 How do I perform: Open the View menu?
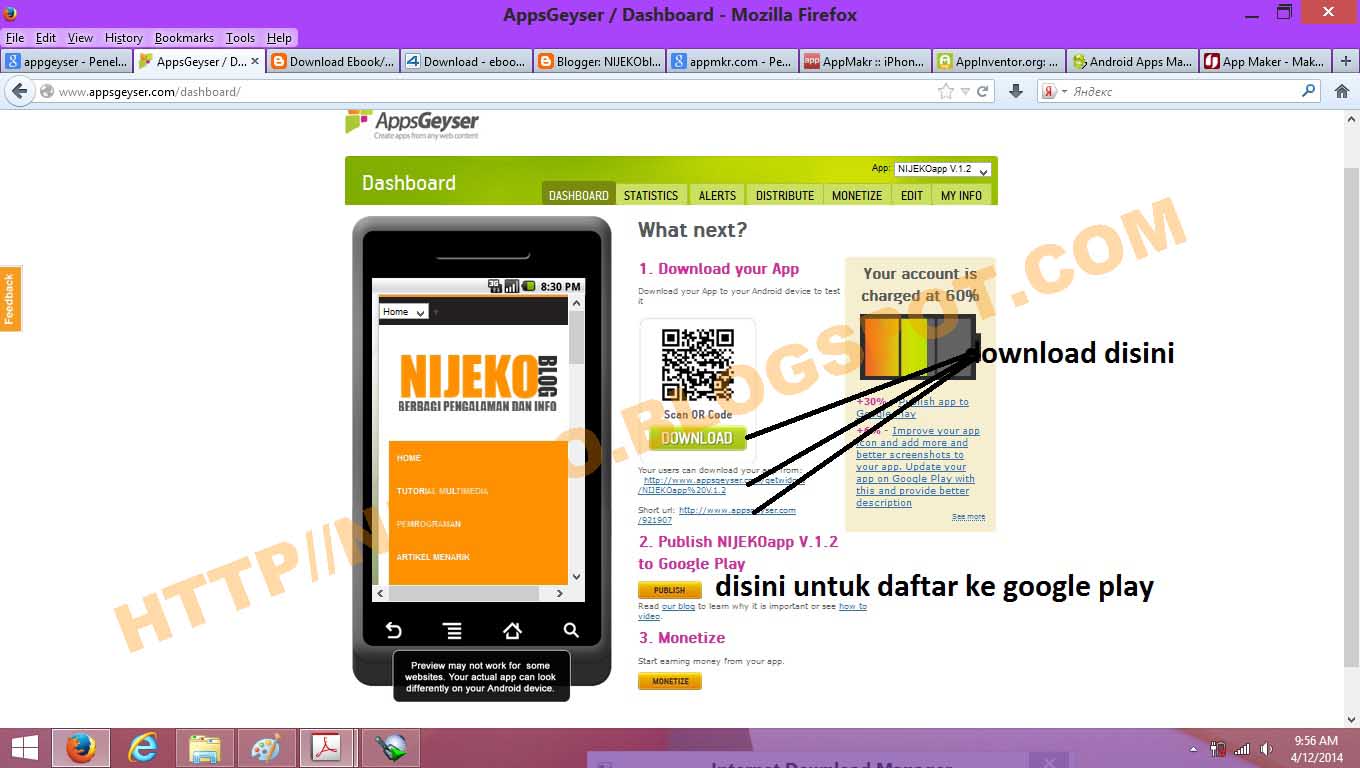point(80,38)
